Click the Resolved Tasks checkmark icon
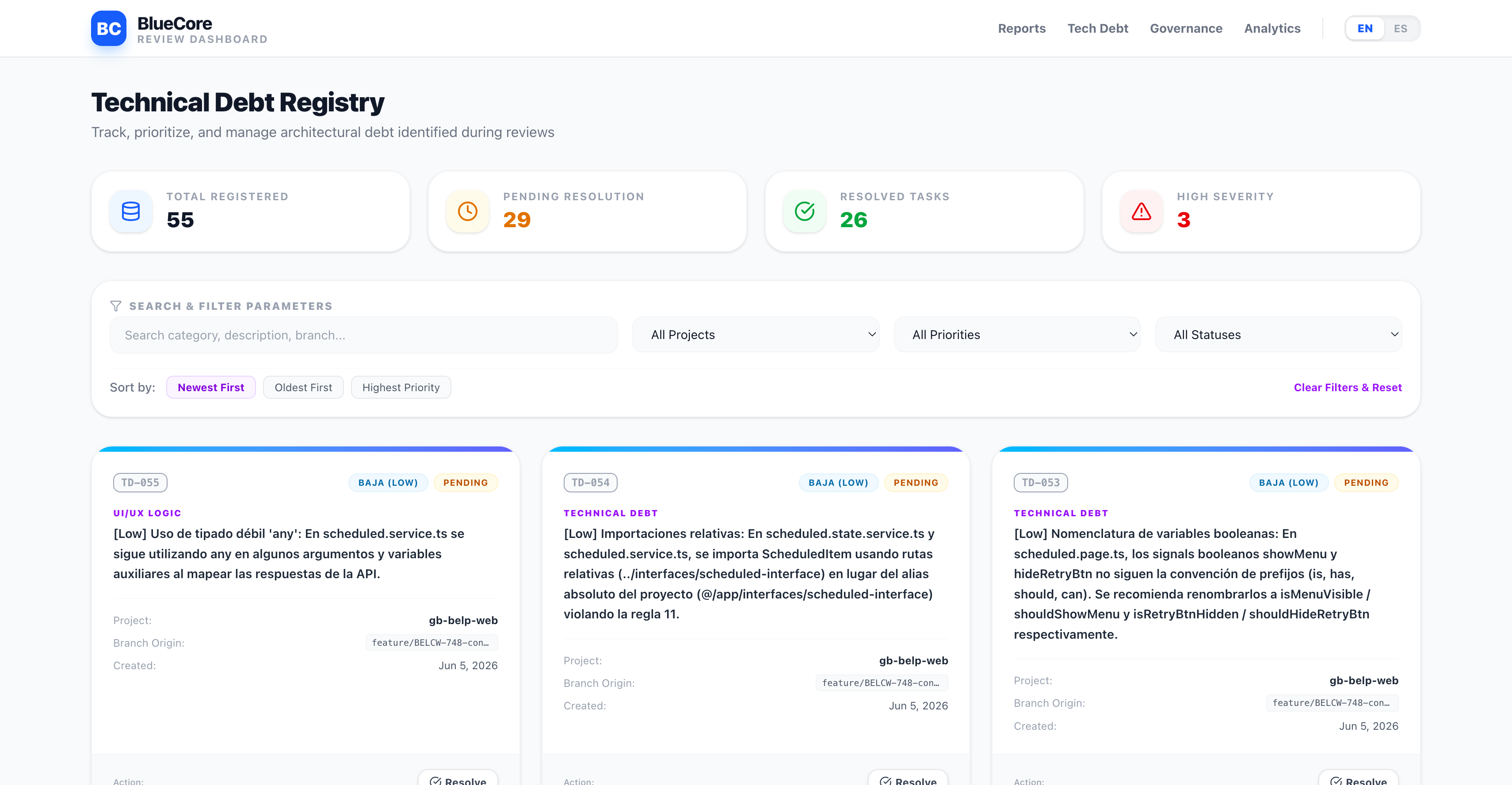The height and width of the screenshot is (785, 1512). click(x=804, y=211)
